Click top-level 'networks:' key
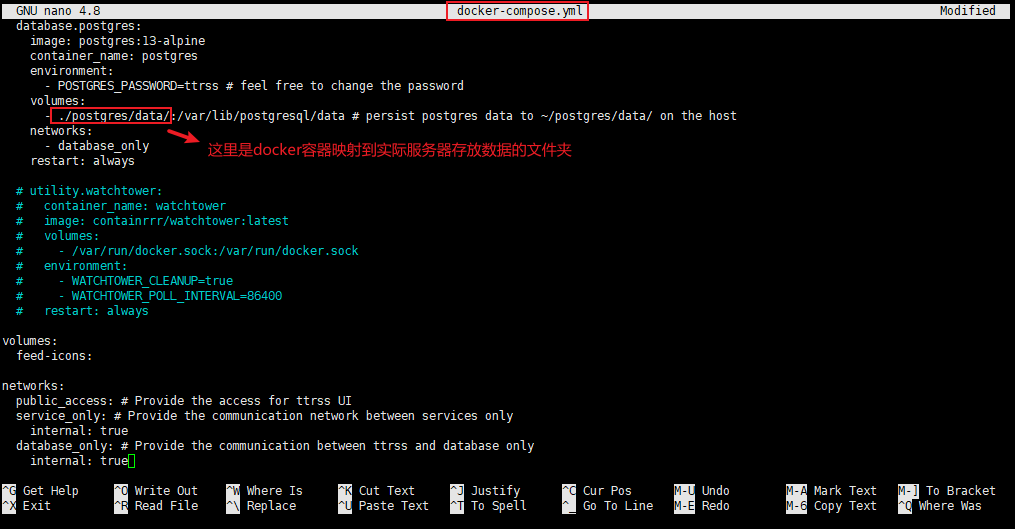The image size is (1015, 529). (33, 386)
